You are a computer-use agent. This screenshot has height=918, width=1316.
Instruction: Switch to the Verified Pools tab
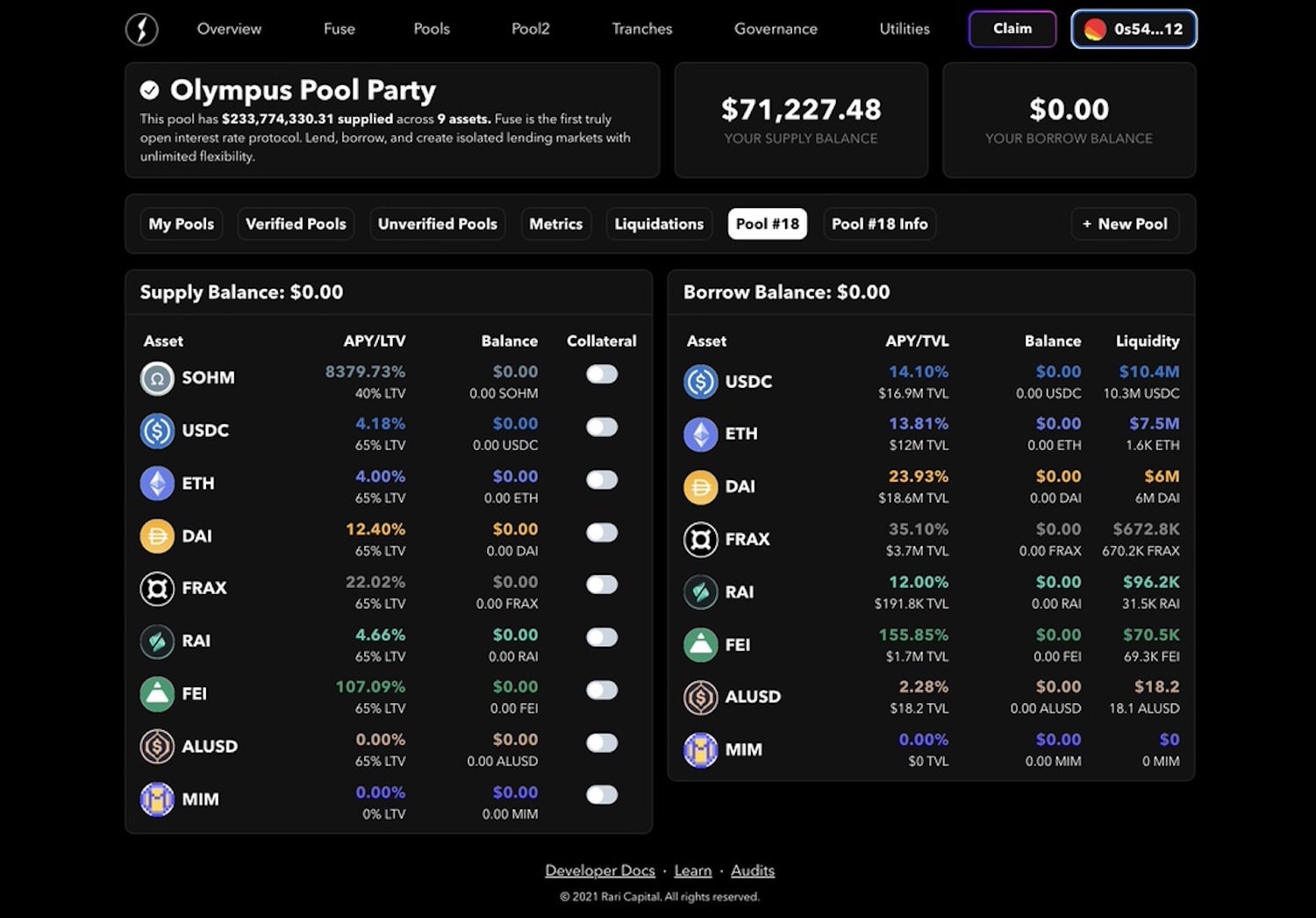296,224
